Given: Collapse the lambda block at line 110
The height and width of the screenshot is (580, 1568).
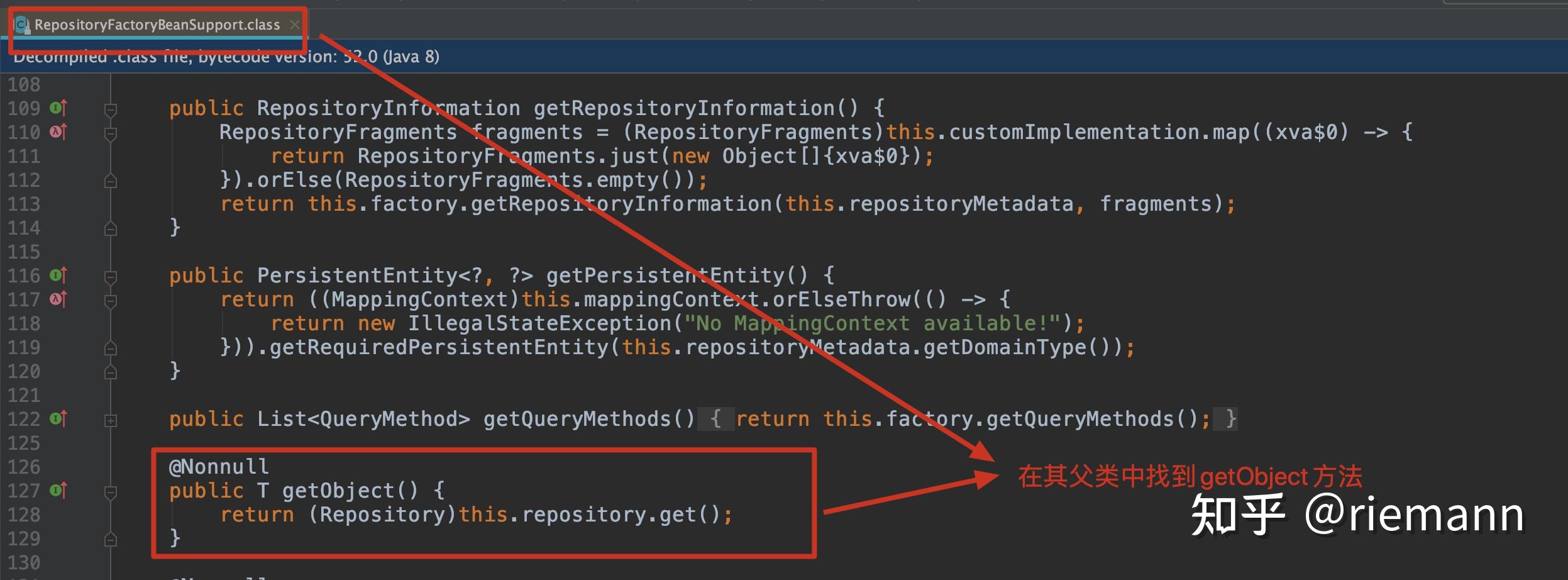Looking at the screenshot, I should 111,134.
